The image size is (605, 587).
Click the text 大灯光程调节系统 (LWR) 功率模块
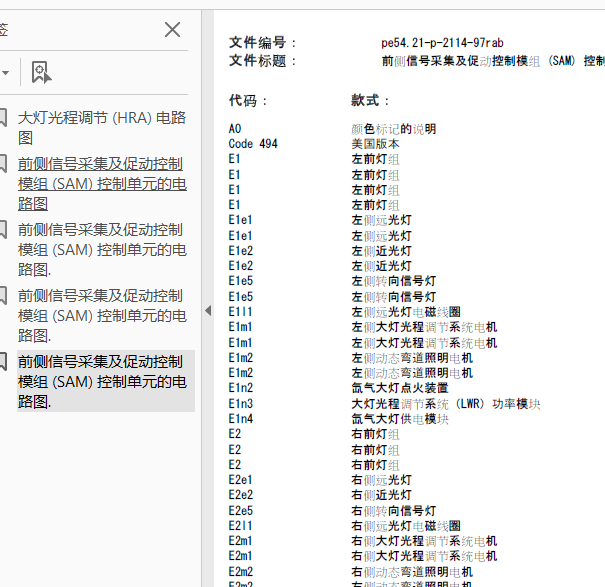[446, 404]
